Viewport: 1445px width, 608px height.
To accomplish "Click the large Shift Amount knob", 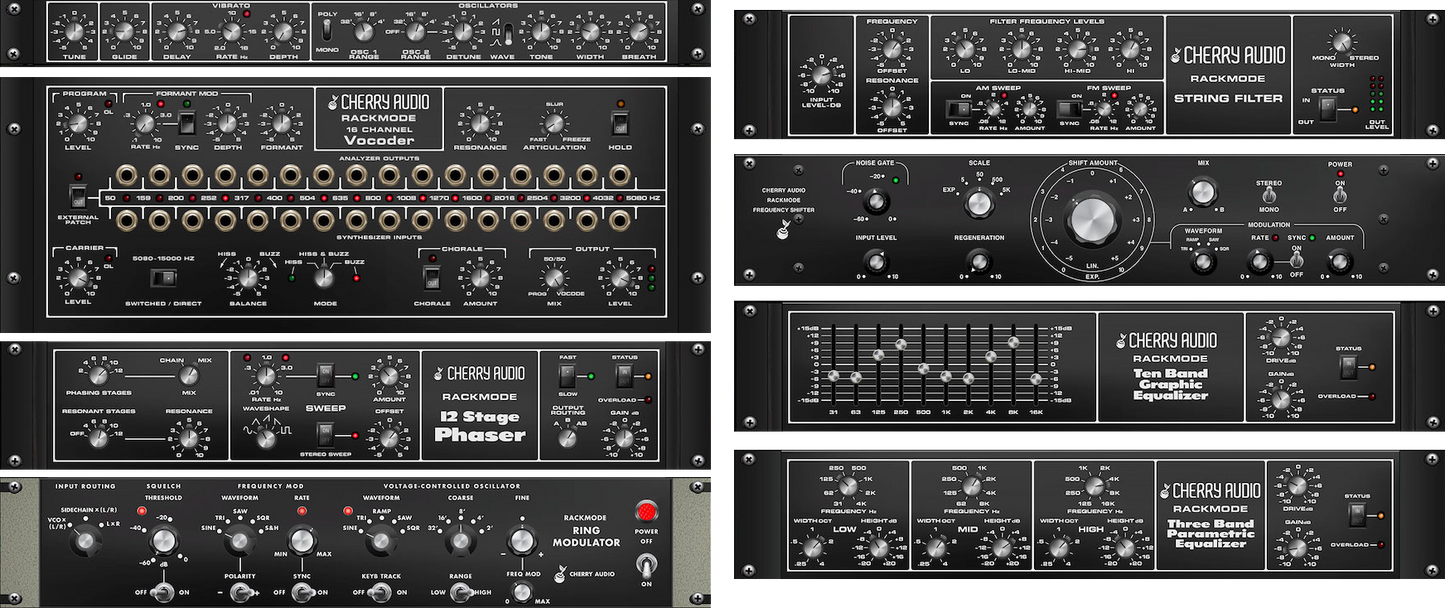I will tap(1091, 222).
